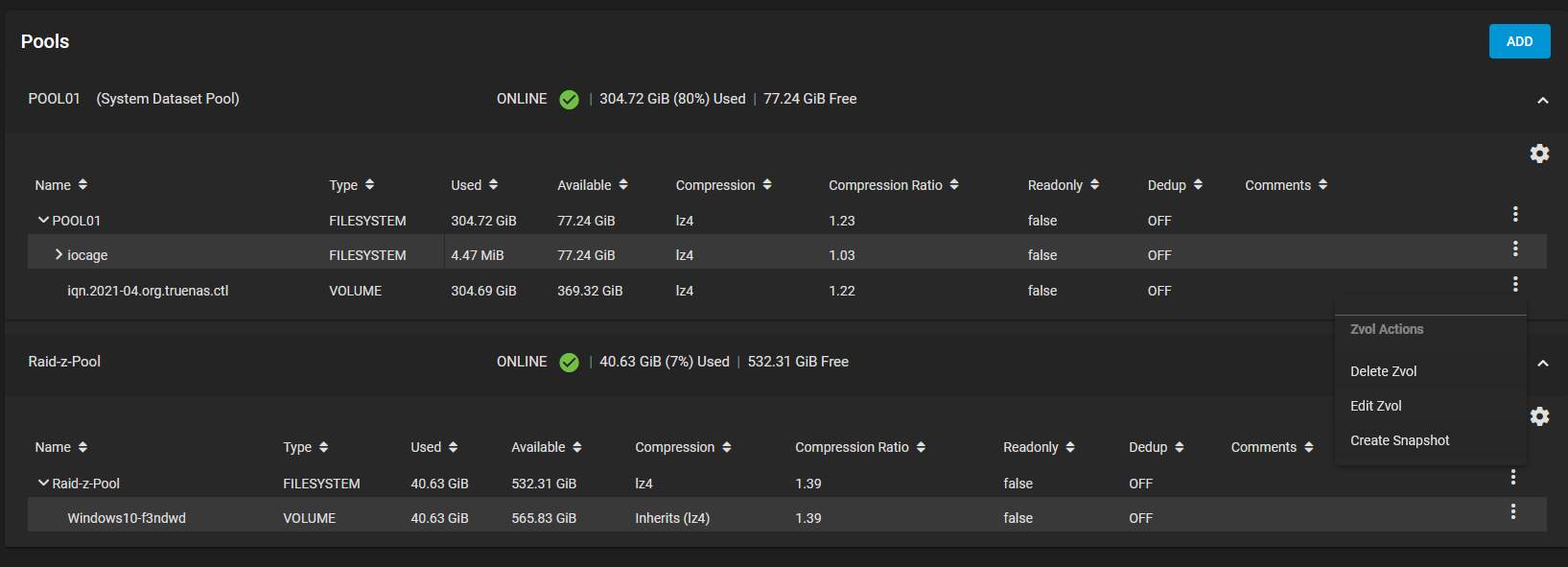
Task: Open three-dot menu for POOL01 dataset row
Action: (x=1515, y=214)
